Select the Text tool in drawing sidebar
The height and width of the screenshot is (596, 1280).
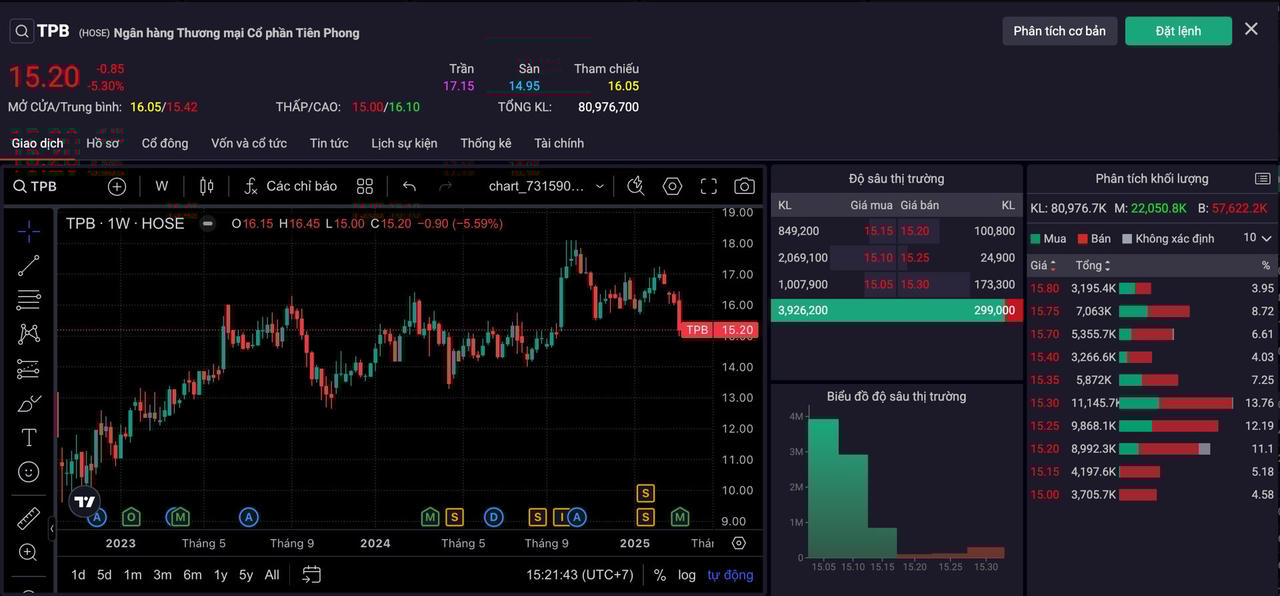[x=29, y=437]
